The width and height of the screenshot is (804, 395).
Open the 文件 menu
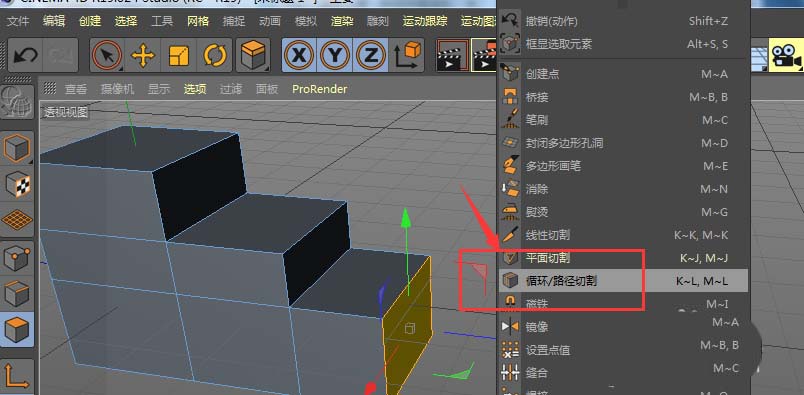[x=18, y=21]
